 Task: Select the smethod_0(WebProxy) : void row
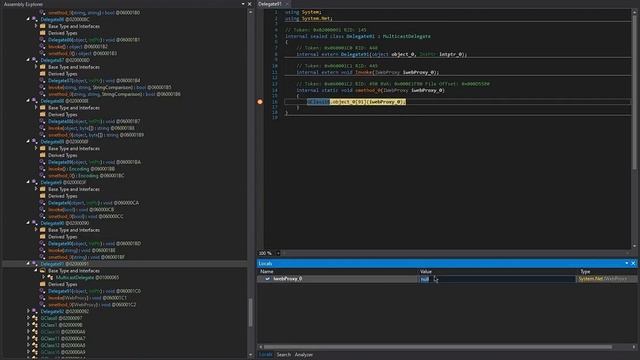[x=92, y=304]
